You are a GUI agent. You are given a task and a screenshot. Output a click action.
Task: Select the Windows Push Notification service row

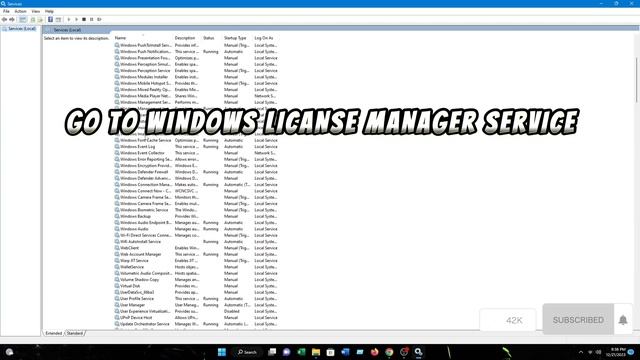(x=196, y=51)
